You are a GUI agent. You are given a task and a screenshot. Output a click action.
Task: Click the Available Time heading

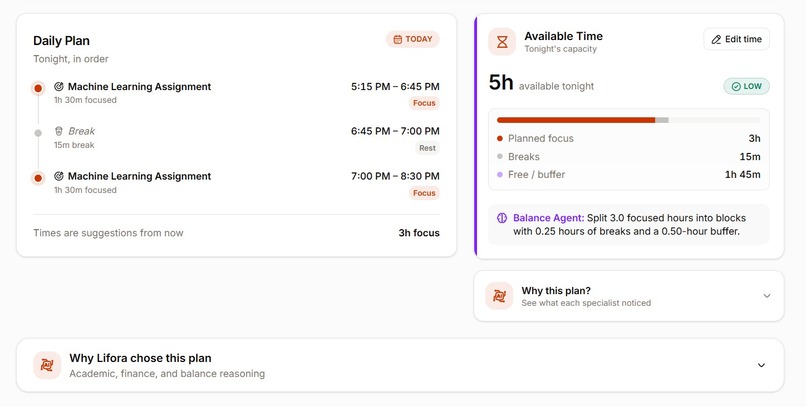(563, 36)
